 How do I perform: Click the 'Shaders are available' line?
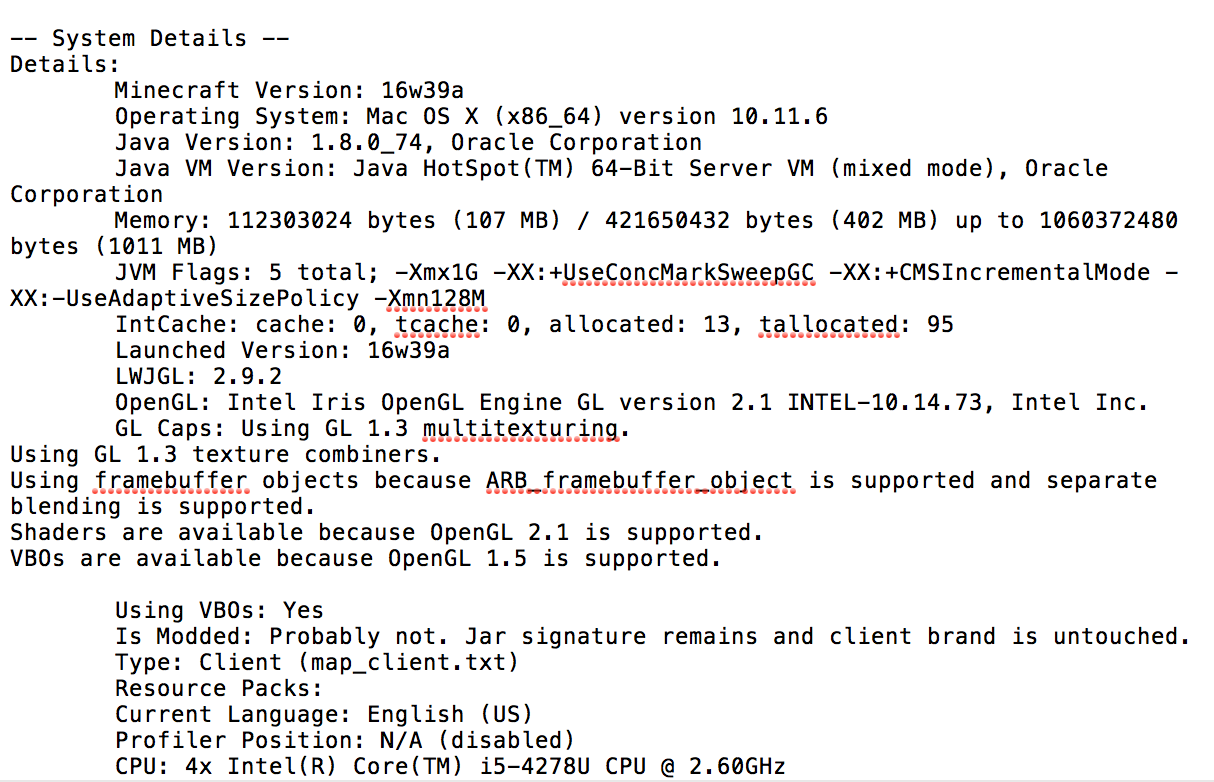click(x=387, y=533)
